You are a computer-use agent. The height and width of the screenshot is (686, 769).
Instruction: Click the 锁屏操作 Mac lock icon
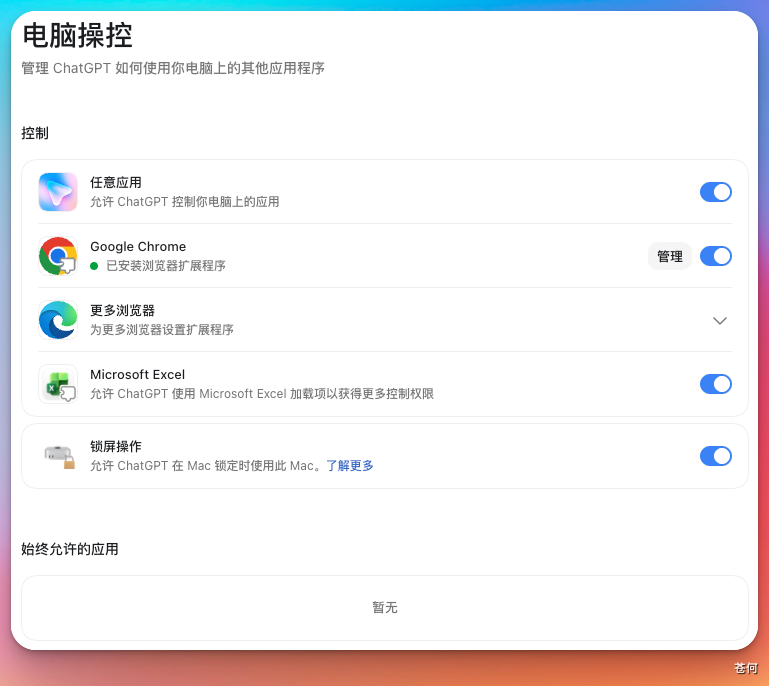coord(60,456)
